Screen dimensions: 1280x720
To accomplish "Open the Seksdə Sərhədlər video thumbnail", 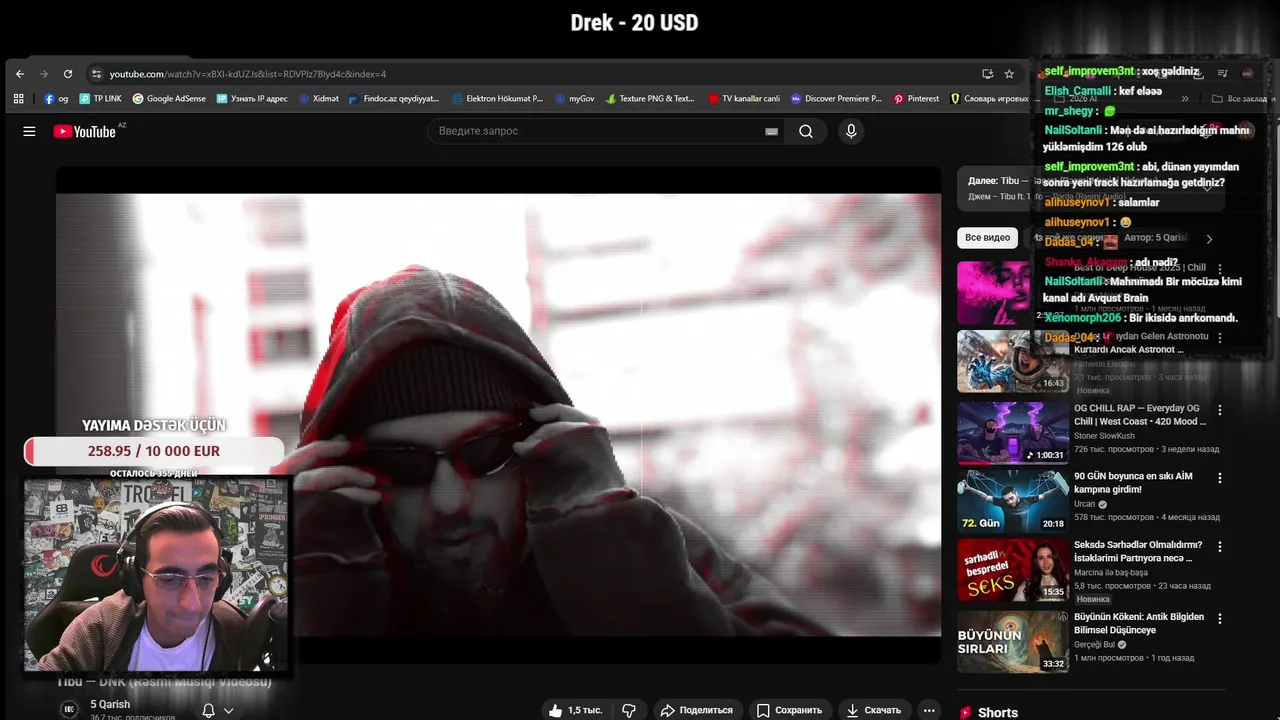I will (x=1013, y=570).
